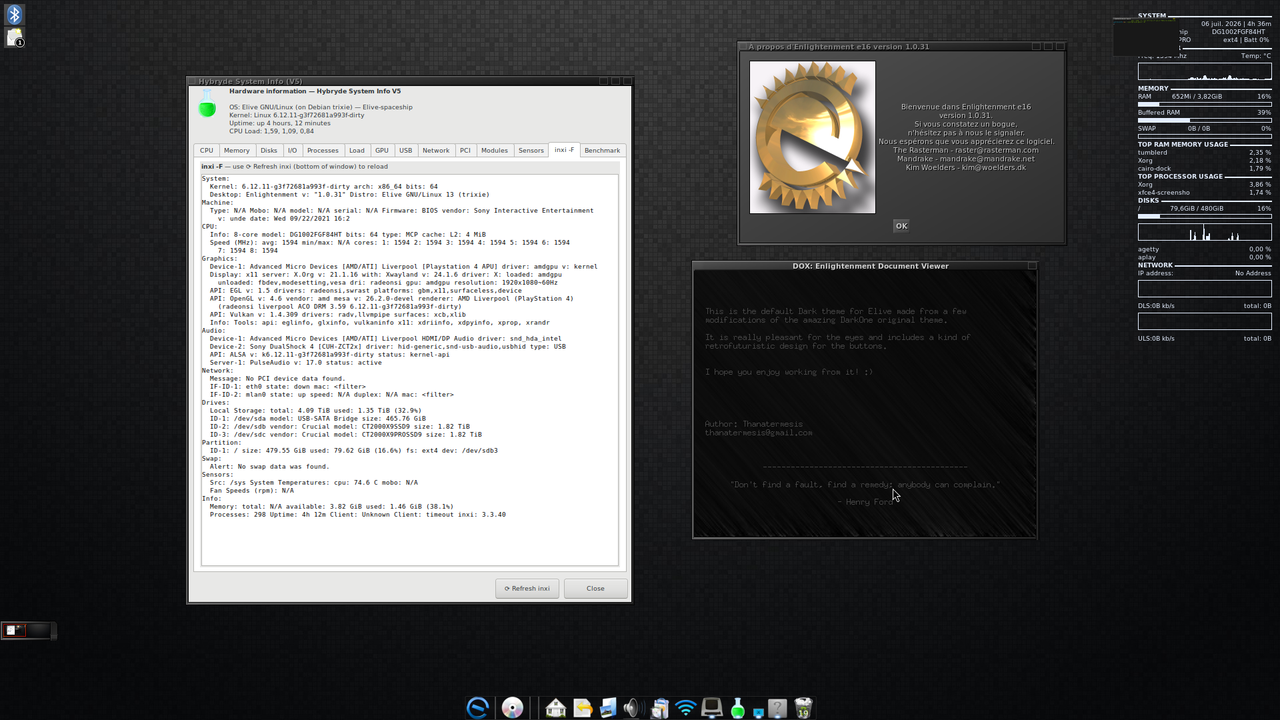Screen dimensions: 1280x720
Task: Click the green flask icon in dock
Action: (738, 708)
